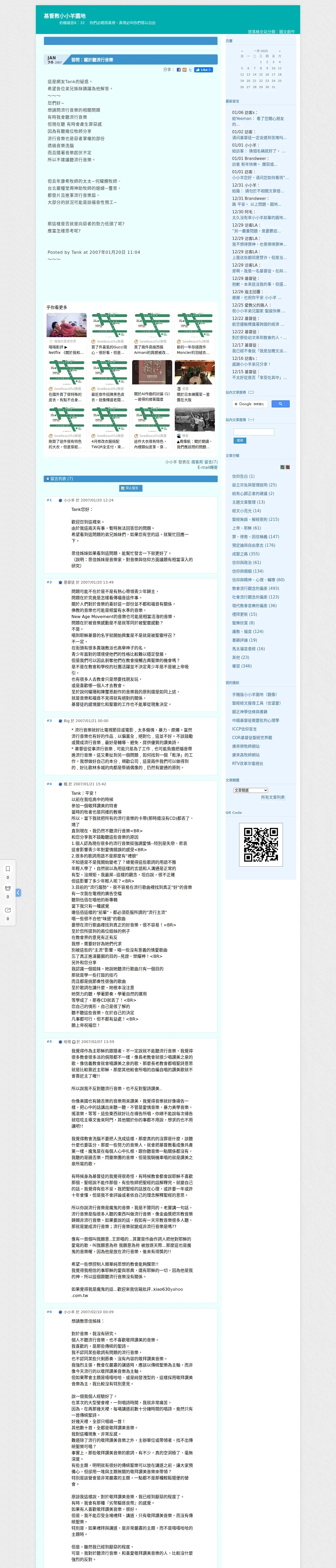Open category 成聖之路 (355)
The image size is (336, 1568).
point(246,554)
